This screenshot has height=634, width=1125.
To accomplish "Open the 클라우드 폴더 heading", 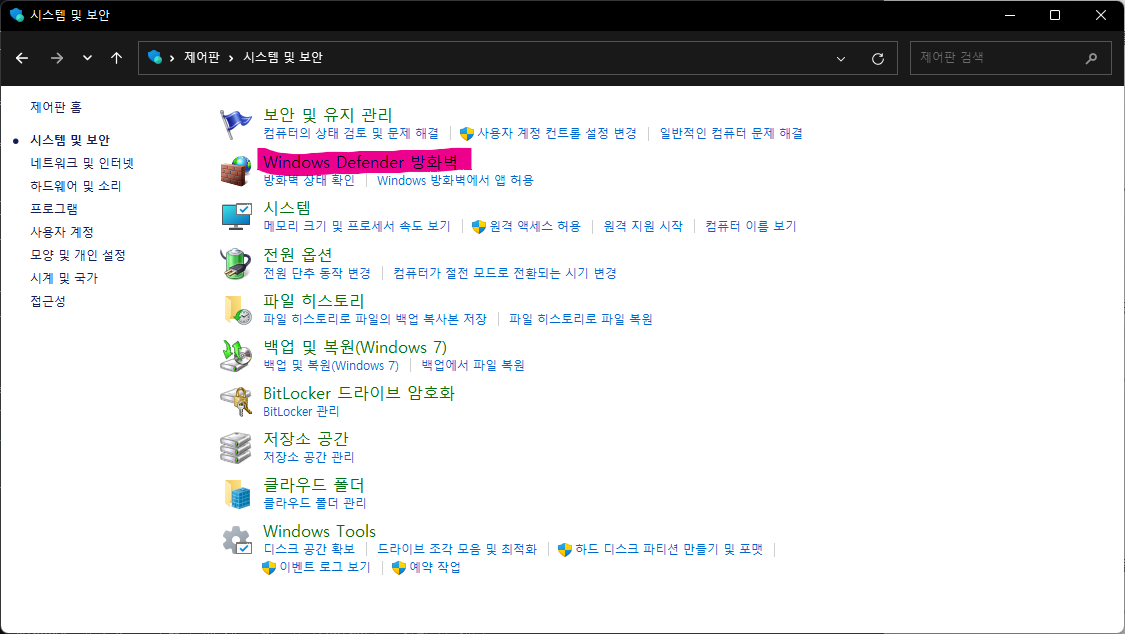I will coord(314,485).
